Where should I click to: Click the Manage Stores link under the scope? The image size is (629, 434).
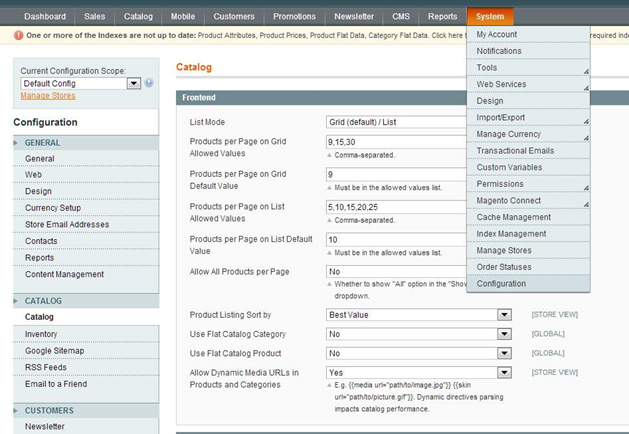tap(48, 96)
